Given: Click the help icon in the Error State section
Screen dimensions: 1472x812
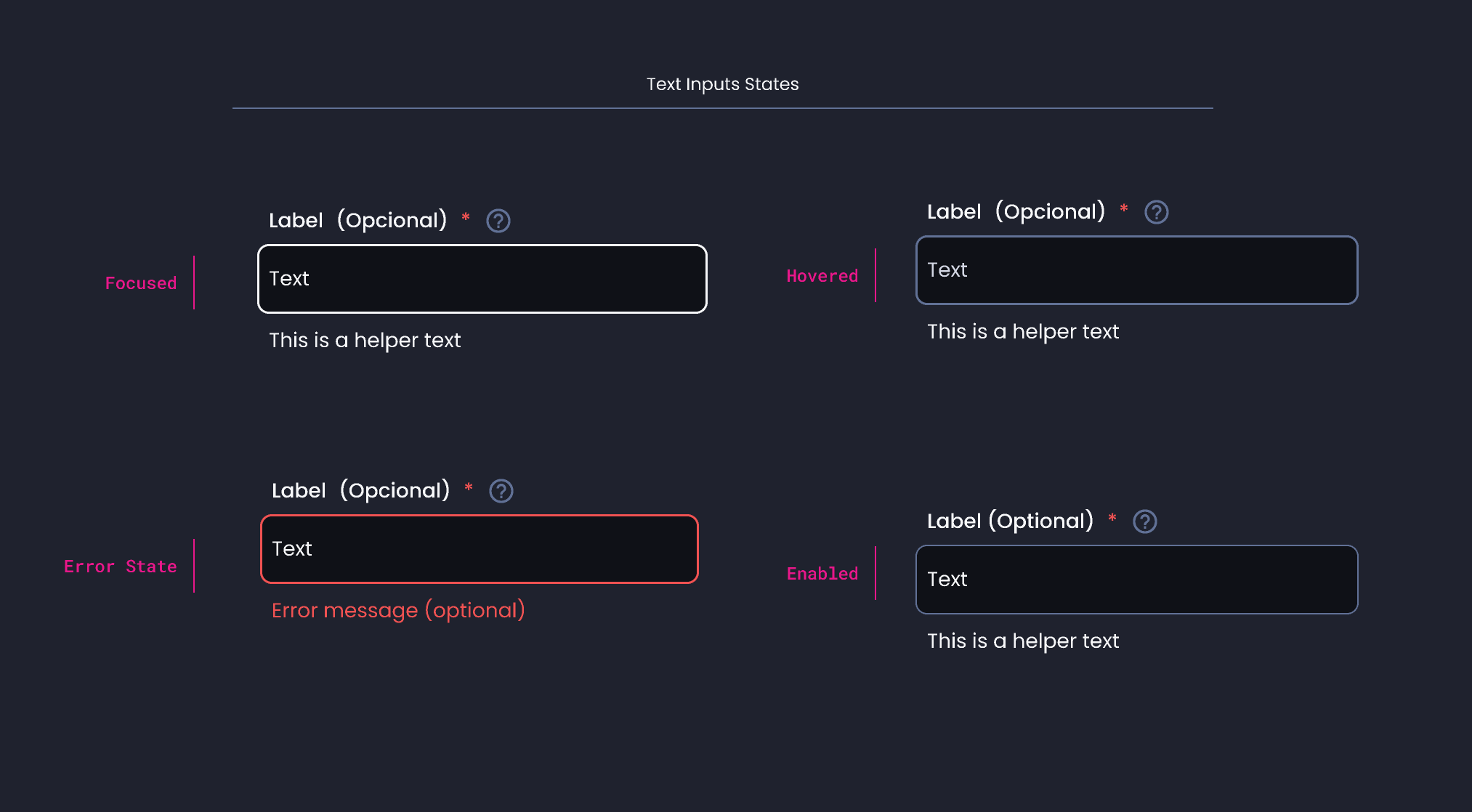Looking at the screenshot, I should coord(501,491).
